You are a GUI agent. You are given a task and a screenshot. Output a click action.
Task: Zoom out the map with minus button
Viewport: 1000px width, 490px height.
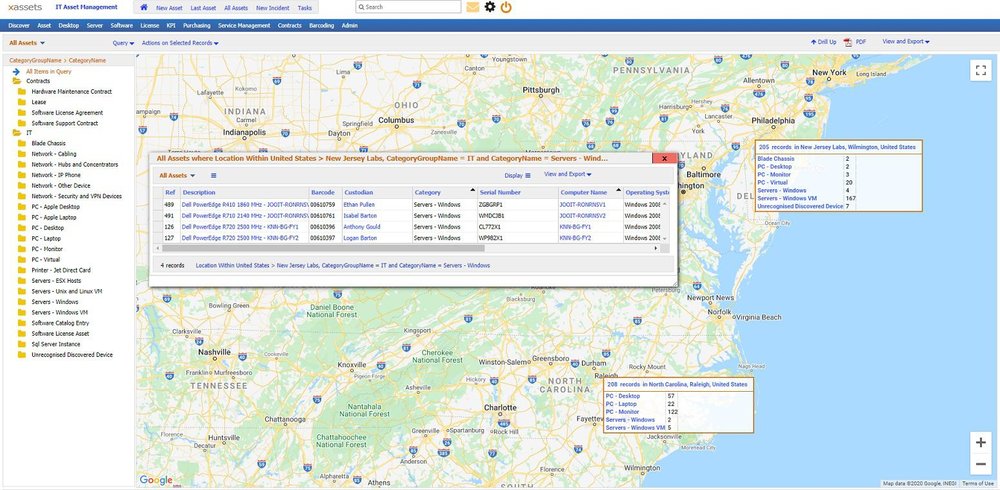tap(981, 463)
